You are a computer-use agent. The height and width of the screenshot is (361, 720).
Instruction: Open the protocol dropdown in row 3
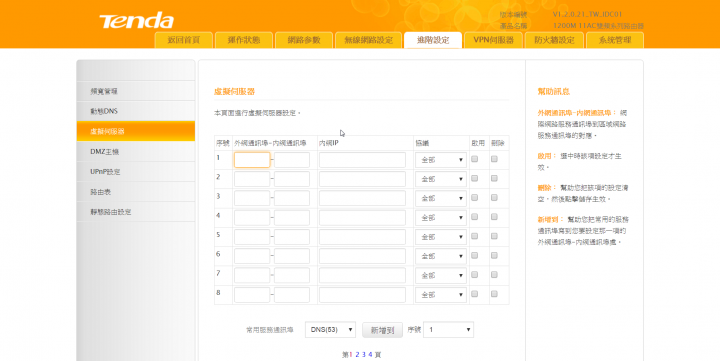point(441,198)
